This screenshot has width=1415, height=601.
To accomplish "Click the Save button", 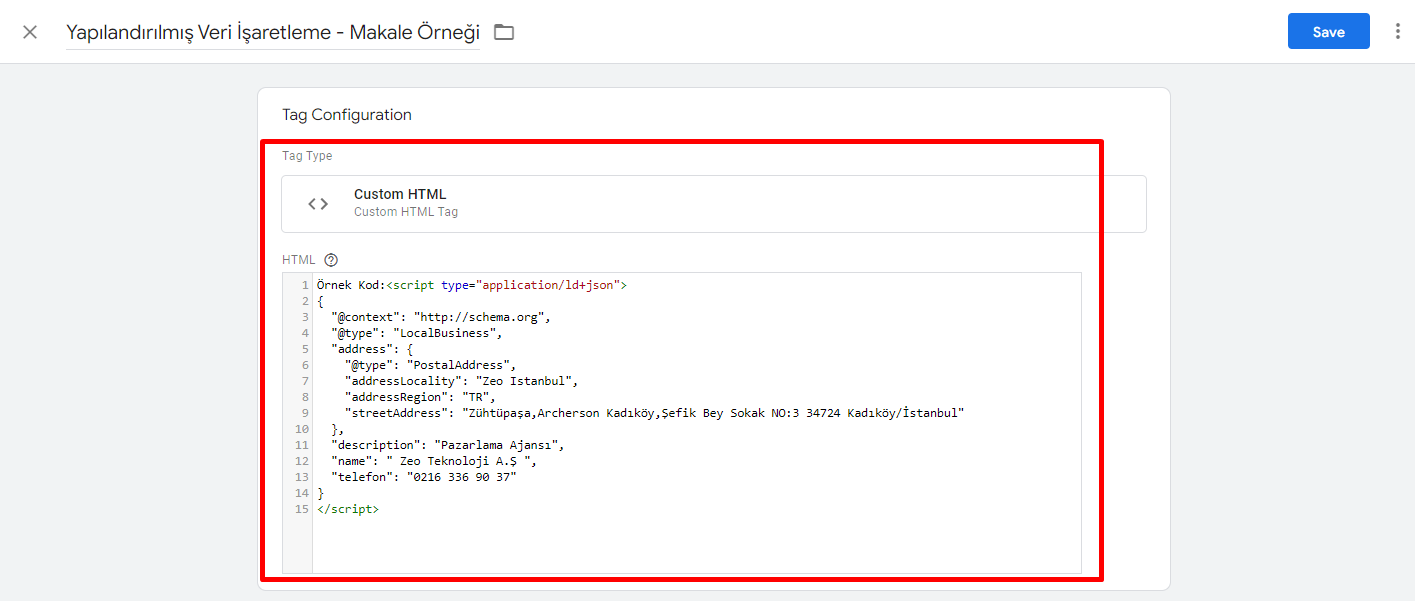I will (1328, 32).
